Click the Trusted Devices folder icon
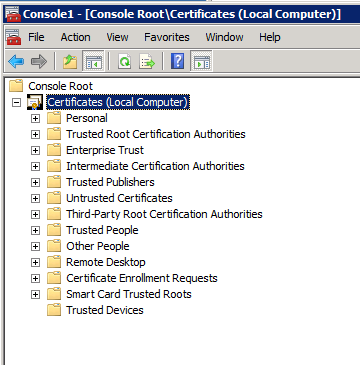This screenshot has width=360, height=365. click(54, 310)
